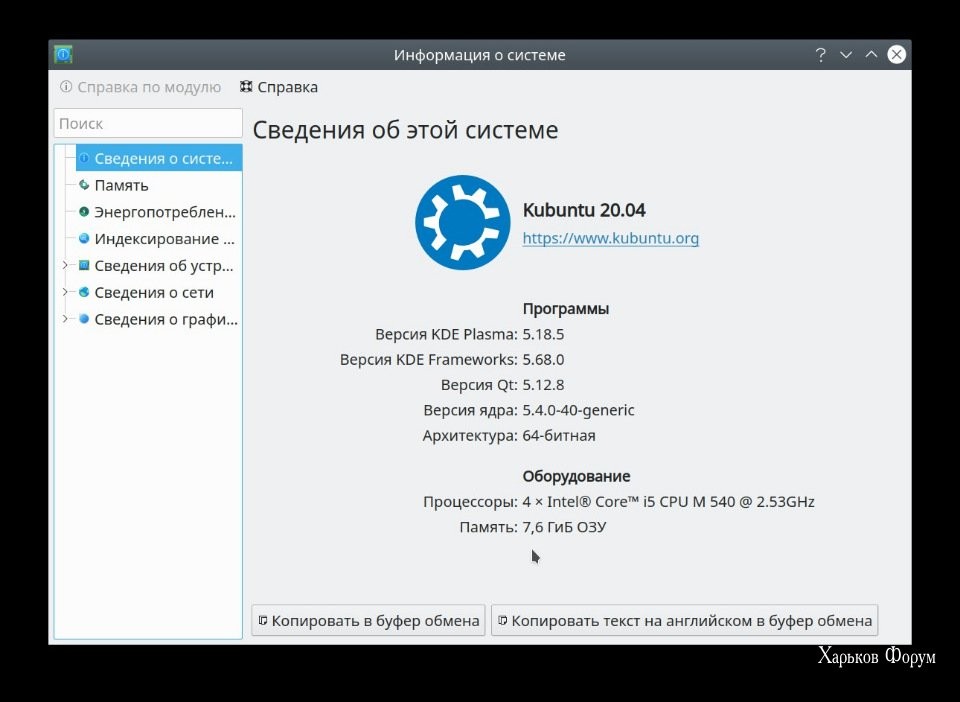
Task: Select the Сведения о графи... entry
Action: click(x=166, y=319)
